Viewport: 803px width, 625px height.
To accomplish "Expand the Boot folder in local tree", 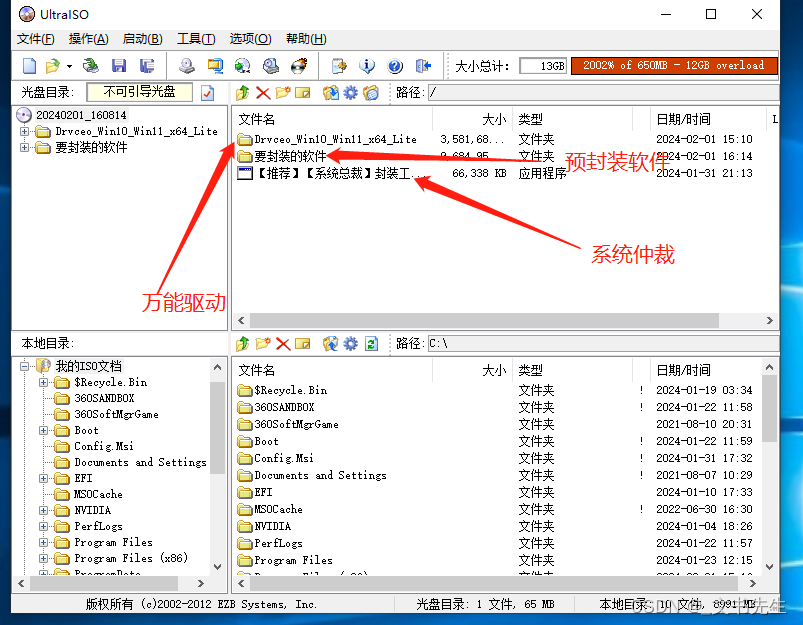I will coord(44,430).
